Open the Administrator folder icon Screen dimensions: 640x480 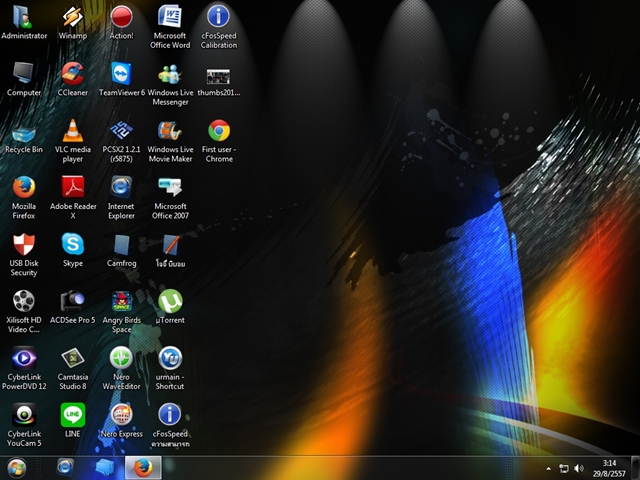24,17
